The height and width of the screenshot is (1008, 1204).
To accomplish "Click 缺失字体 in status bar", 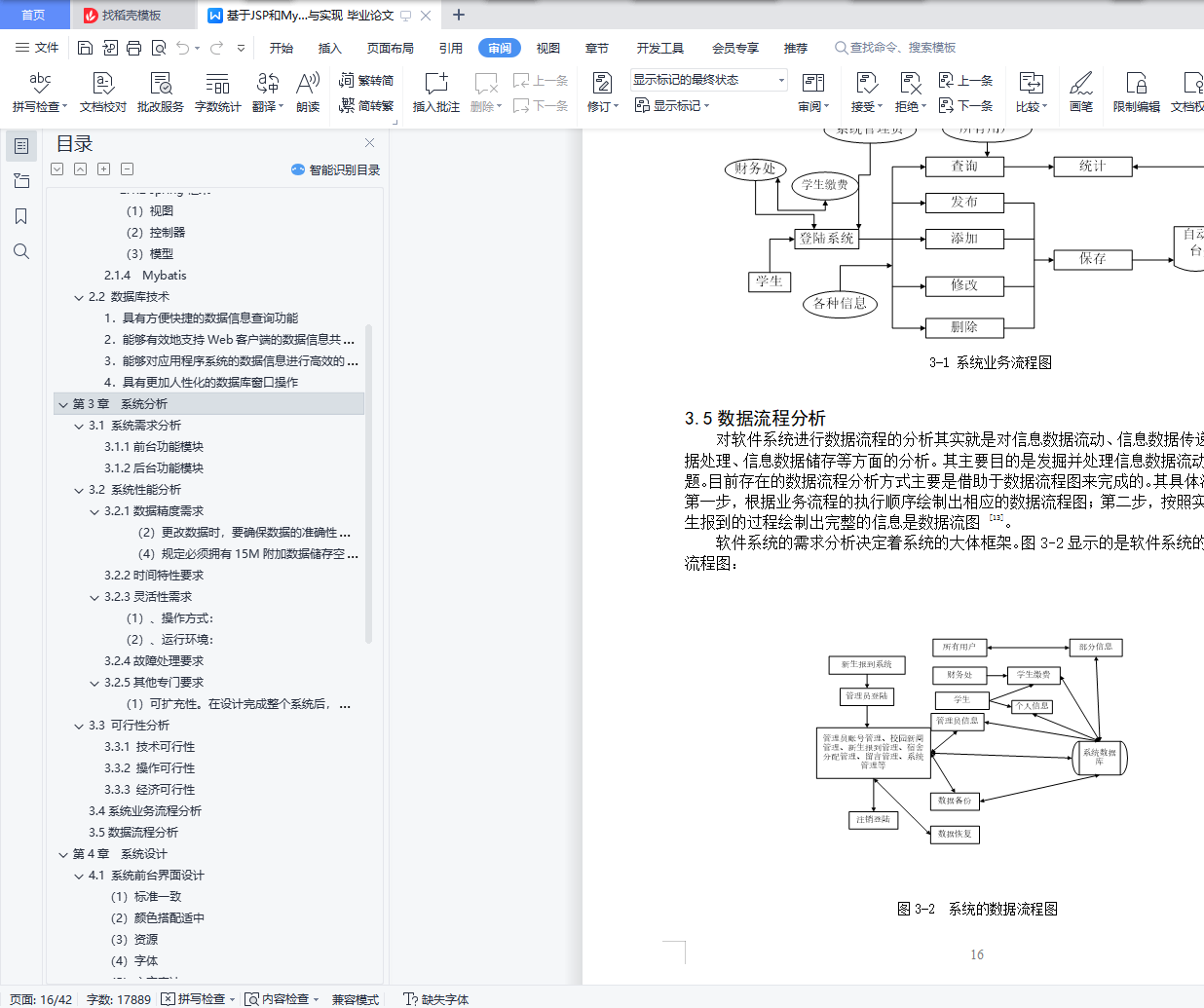I will (436, 999).
